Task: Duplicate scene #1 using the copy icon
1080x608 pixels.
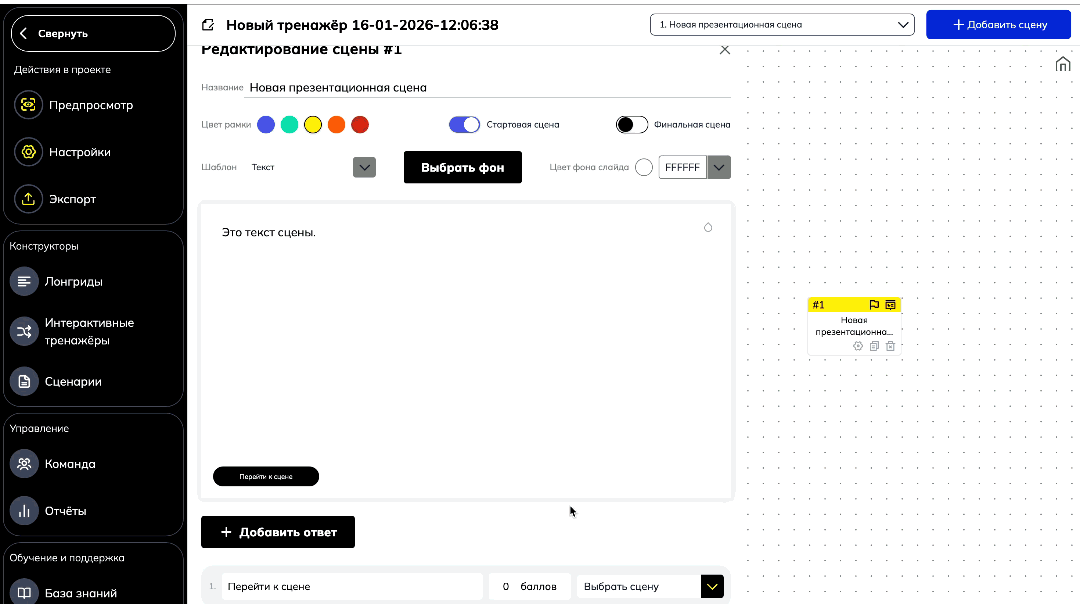Action: pos(874,346)
